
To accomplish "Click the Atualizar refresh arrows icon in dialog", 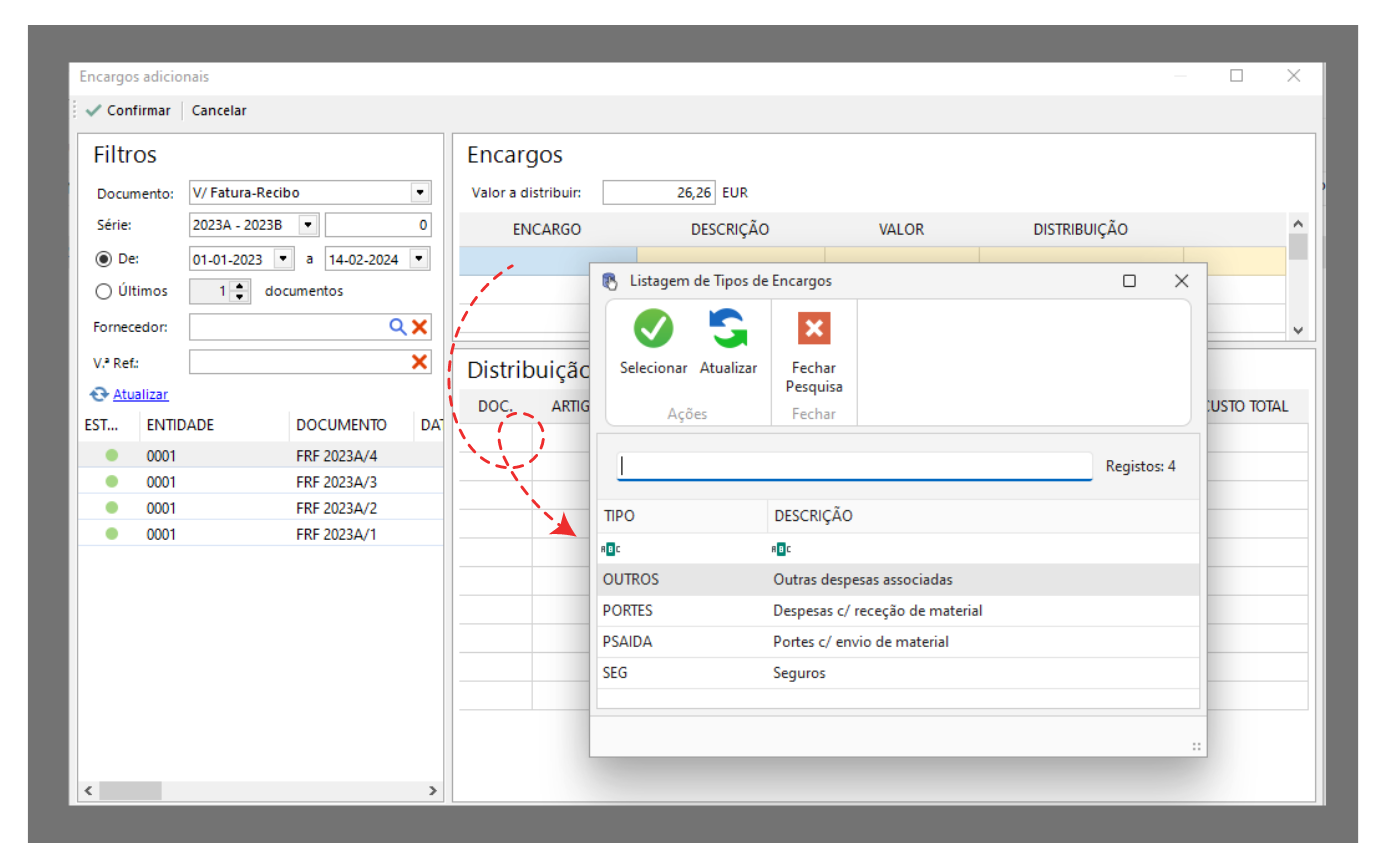I will pos(728,328).
